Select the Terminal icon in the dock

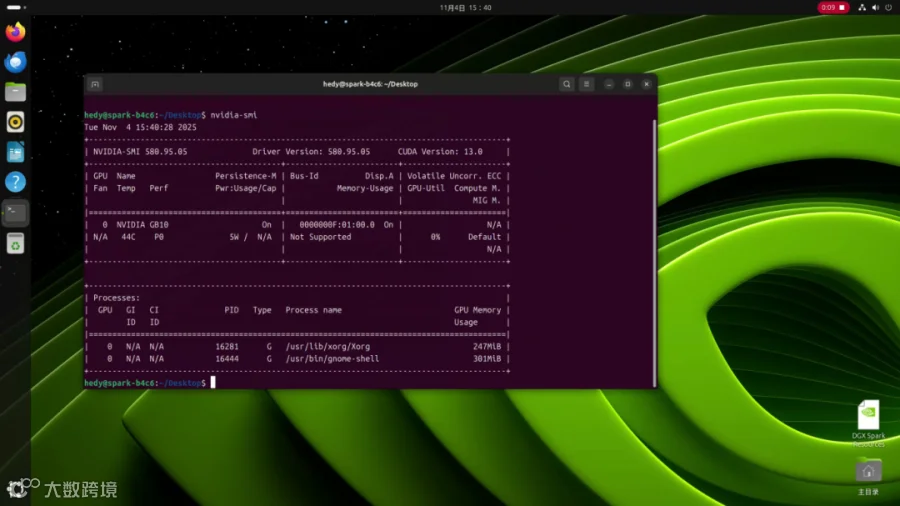tap(15, 213)
